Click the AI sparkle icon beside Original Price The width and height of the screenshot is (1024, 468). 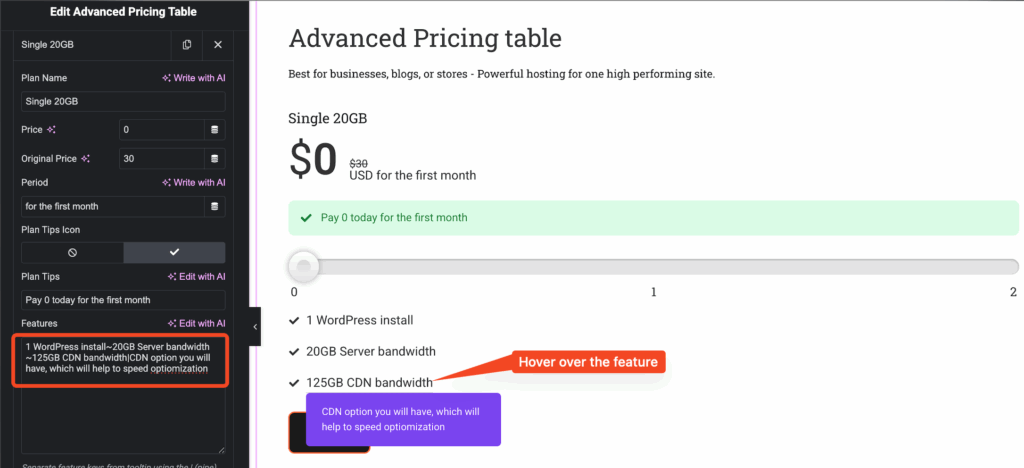(86, 158)
